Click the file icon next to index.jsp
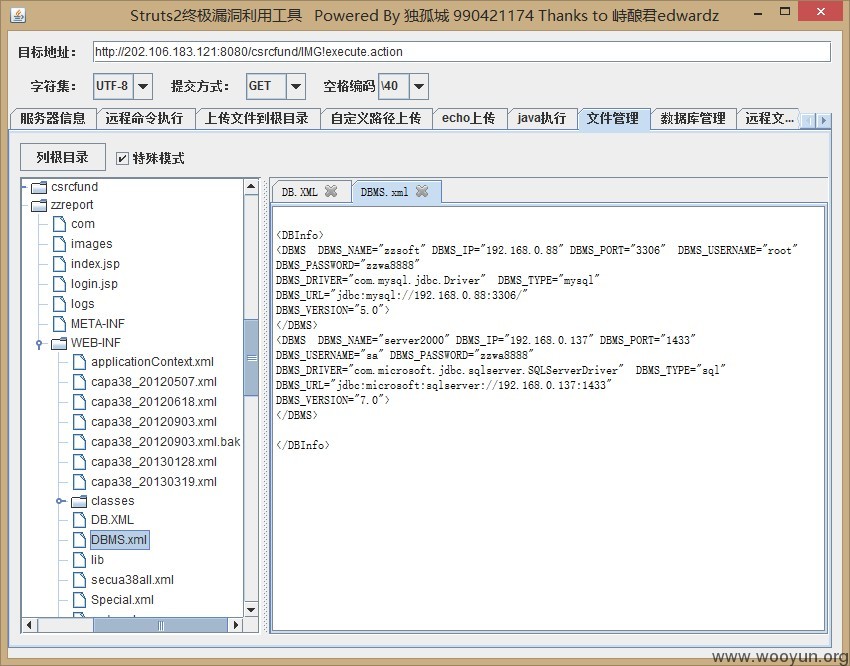 click(x=59, y=264)
